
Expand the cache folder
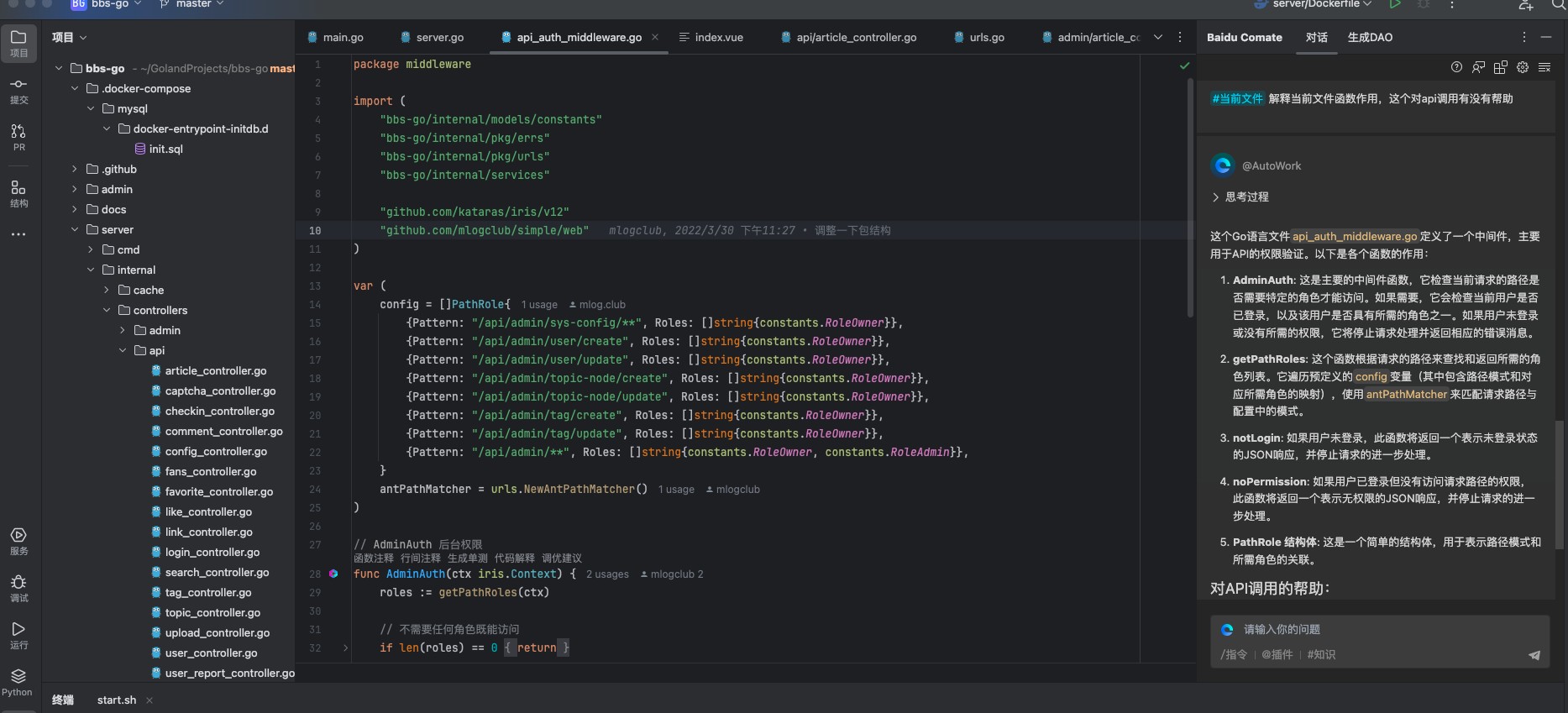point(107,290)
